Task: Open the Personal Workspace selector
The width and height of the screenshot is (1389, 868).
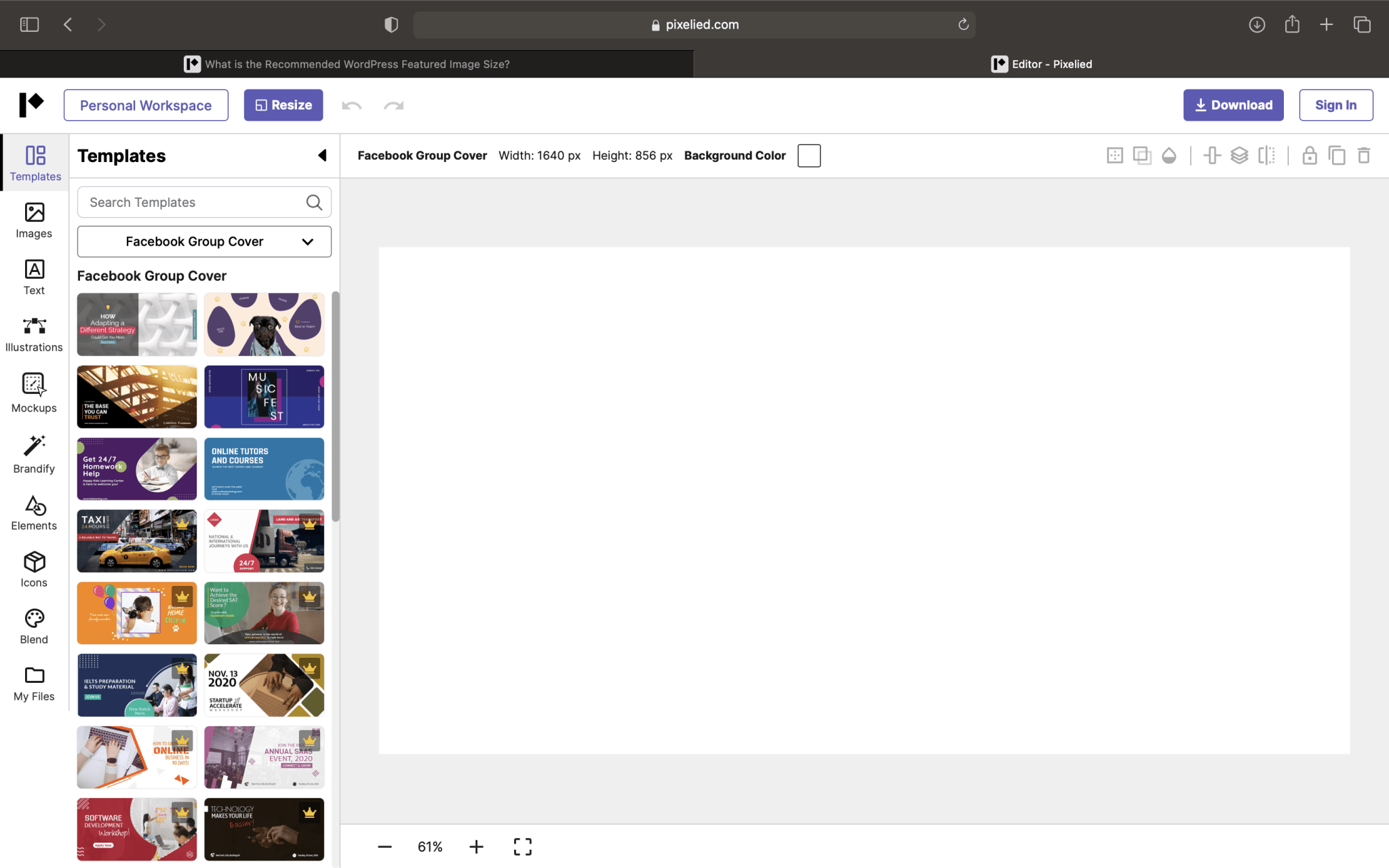Action: 146,105
